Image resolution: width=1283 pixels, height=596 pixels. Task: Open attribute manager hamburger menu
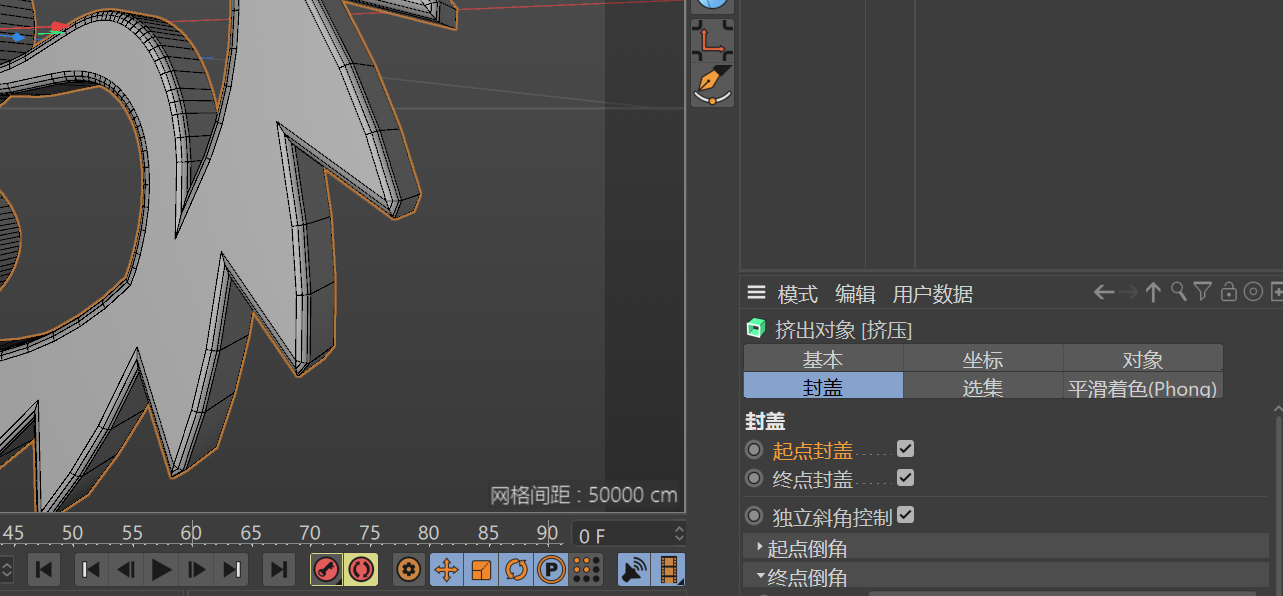[x=757, y=293]
